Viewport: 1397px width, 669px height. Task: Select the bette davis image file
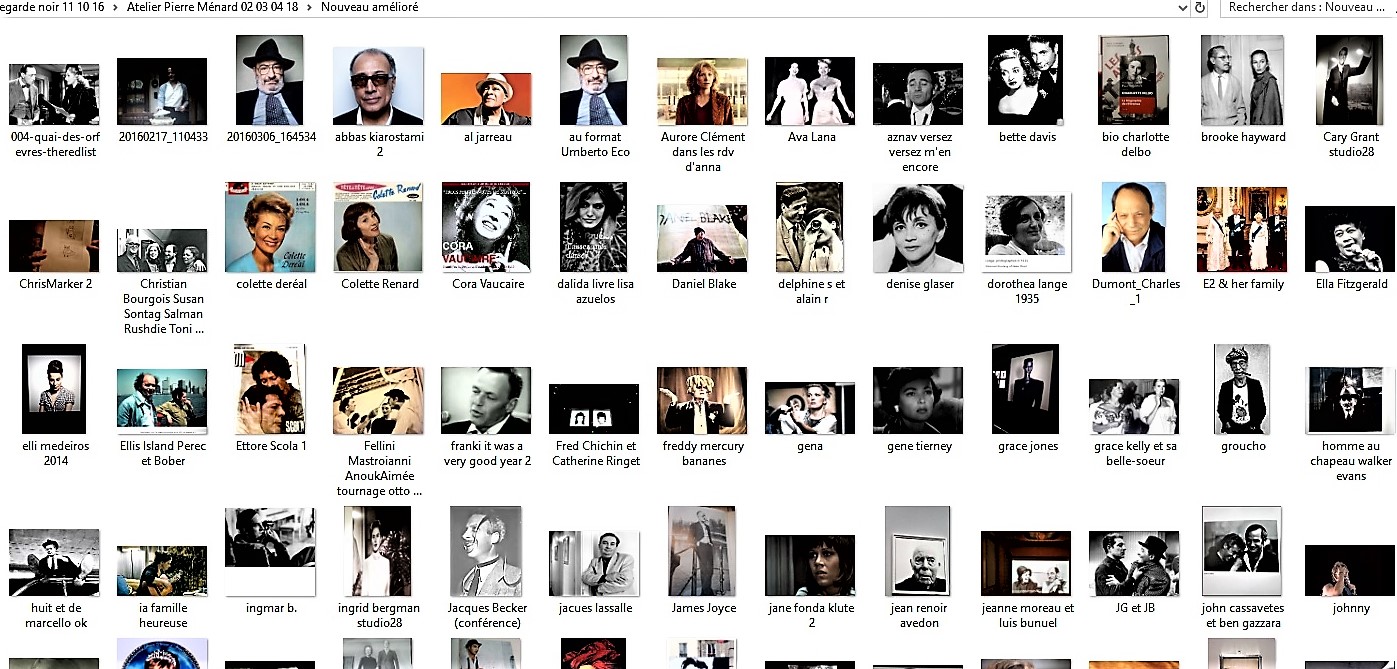pyautogui.click(x=1026, y=81)
